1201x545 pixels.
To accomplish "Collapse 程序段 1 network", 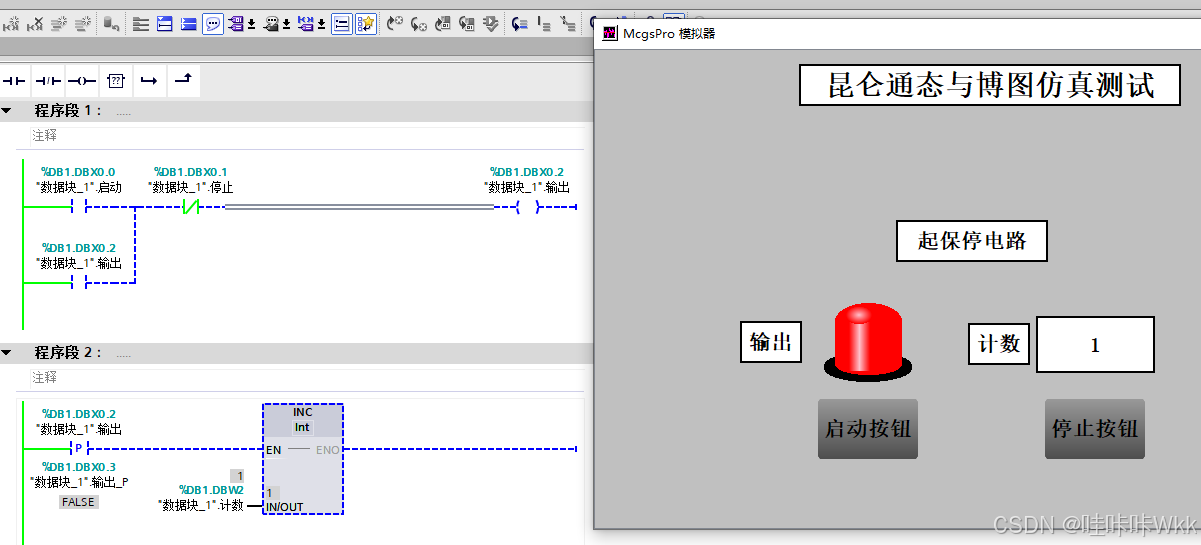I will point(7,111).
